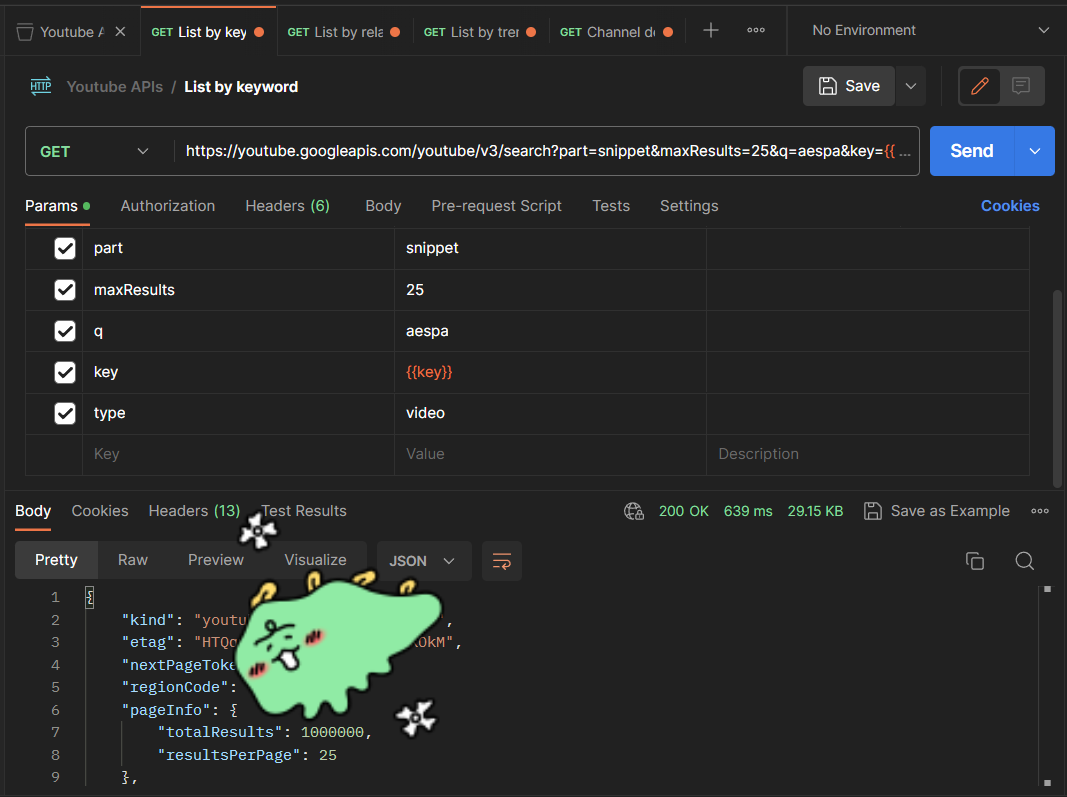The height and width of the screenshot is (797, 1067).
Task: Open the Youtube APIs collection tab
Action: click(61, 32)
